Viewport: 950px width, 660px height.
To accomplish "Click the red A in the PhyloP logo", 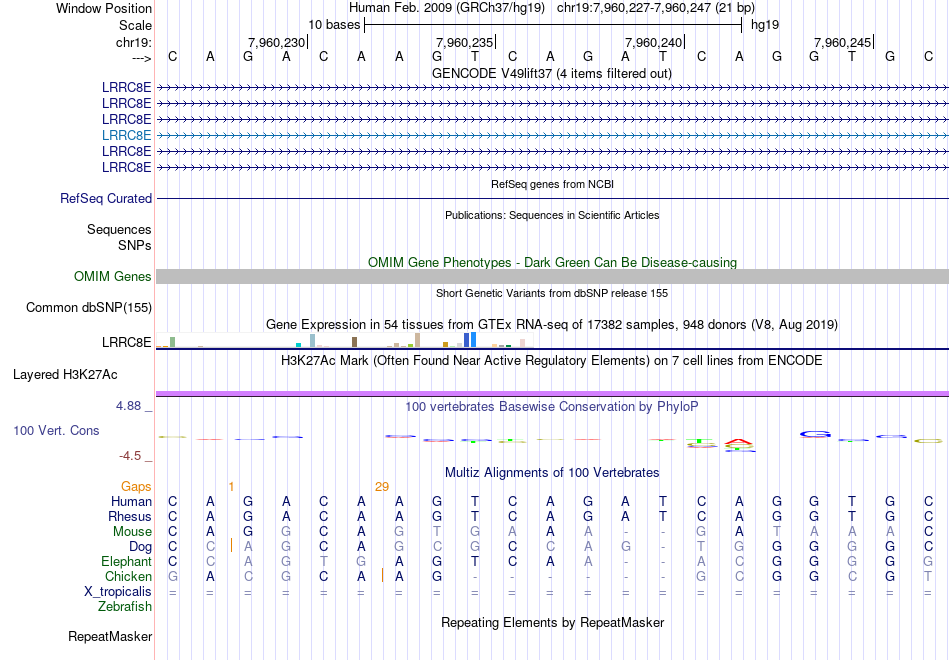I will 739,442.
